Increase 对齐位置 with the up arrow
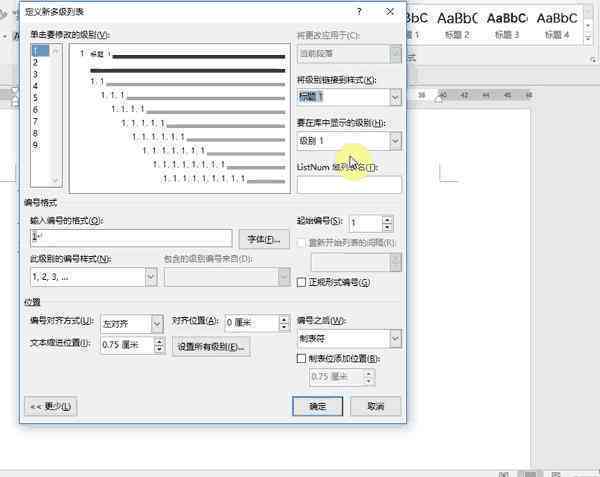 284,319
